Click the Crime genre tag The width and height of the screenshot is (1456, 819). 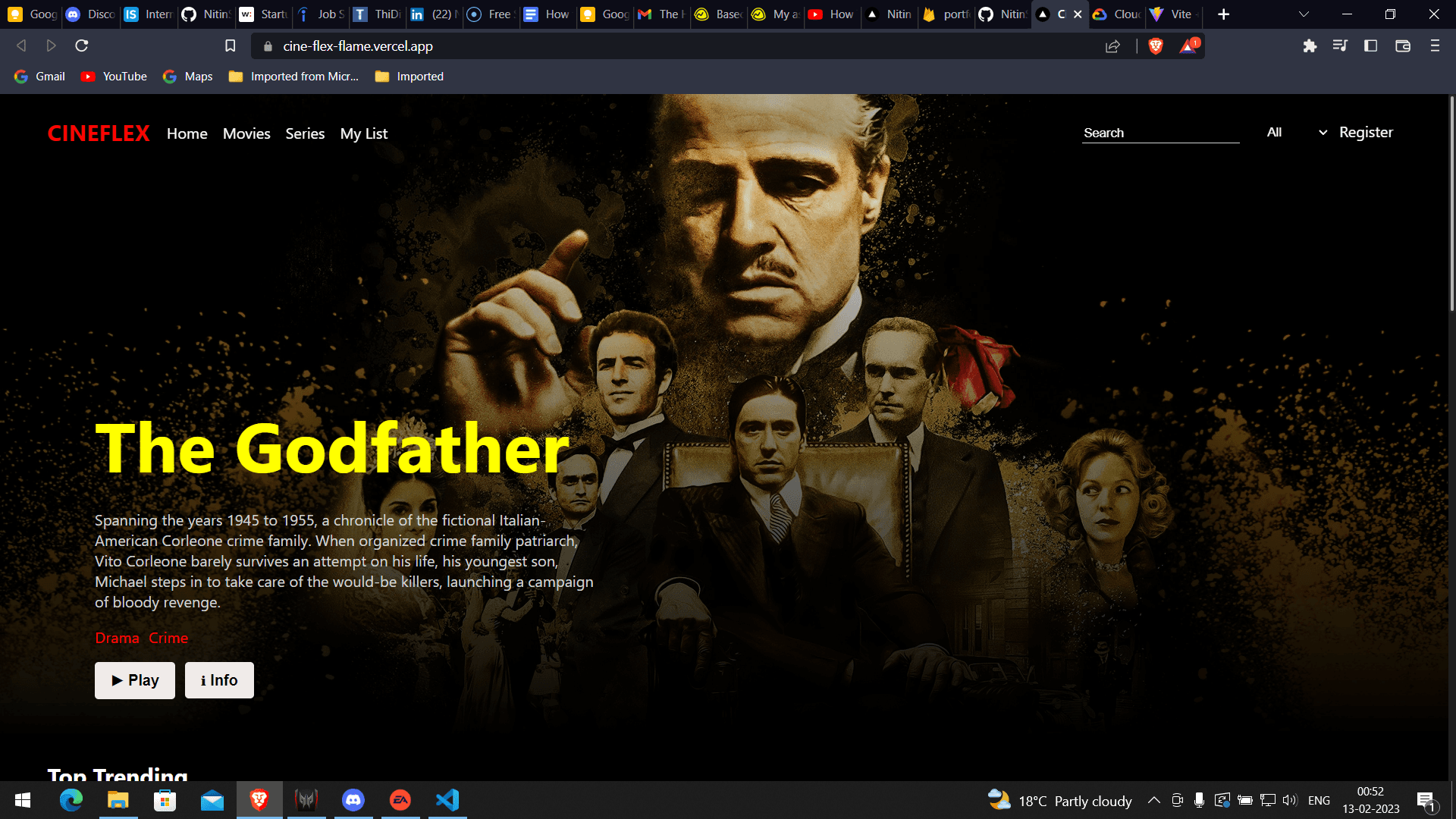pyautogui.click(x=168, y=639)
